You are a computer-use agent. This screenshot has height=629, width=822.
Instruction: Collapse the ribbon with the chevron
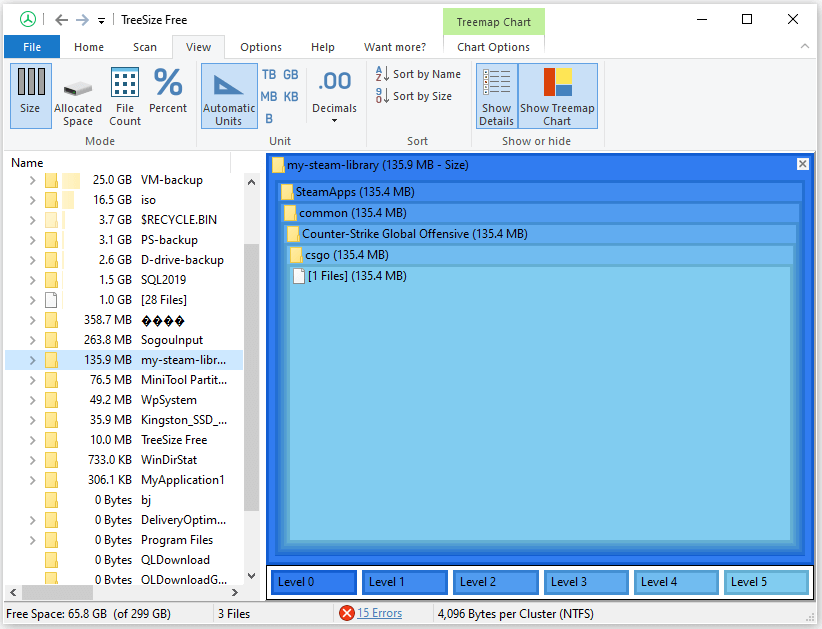point(804,46)
